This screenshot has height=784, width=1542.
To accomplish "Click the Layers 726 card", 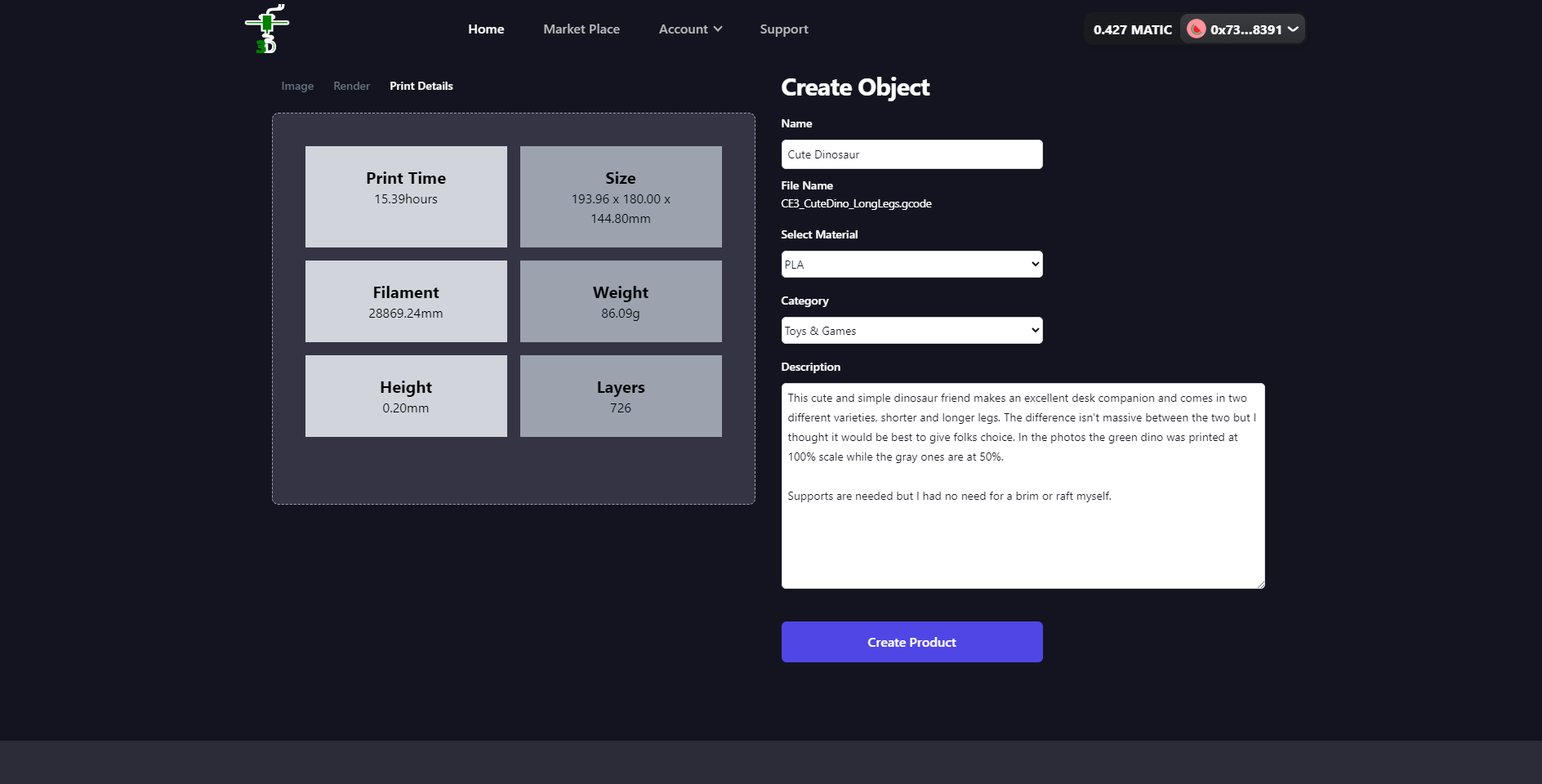I will [621, 396].
